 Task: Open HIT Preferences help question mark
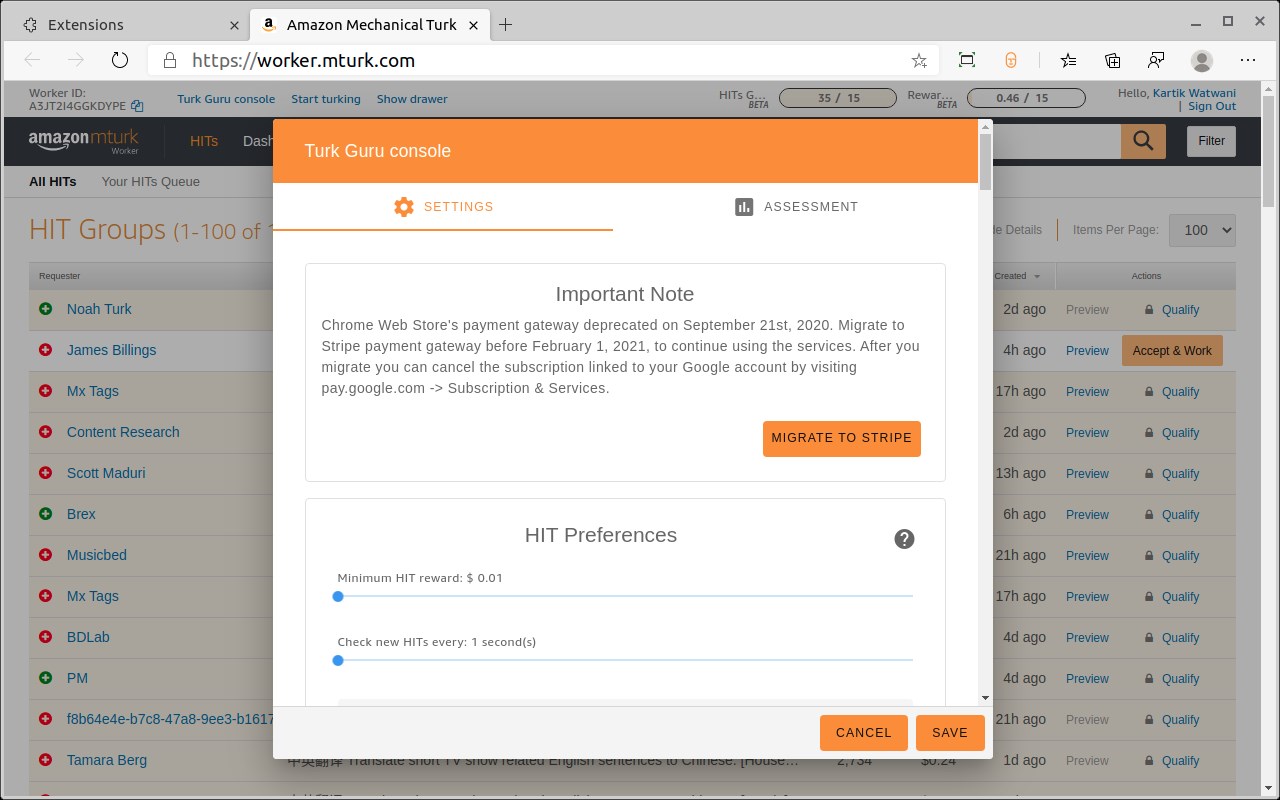(904, 539)
